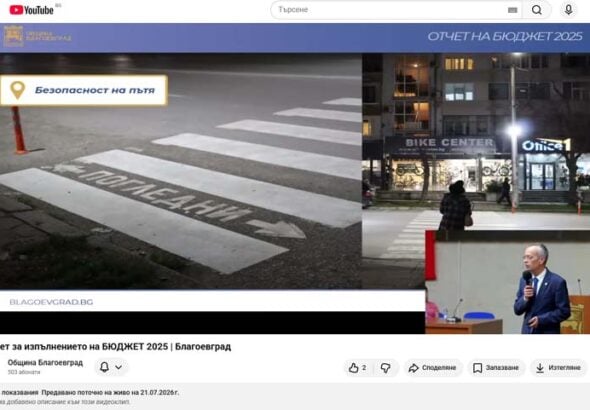This screenshot has width=590, height=410.
Task: Click the bookmark save icon
Action: point(477,368)
